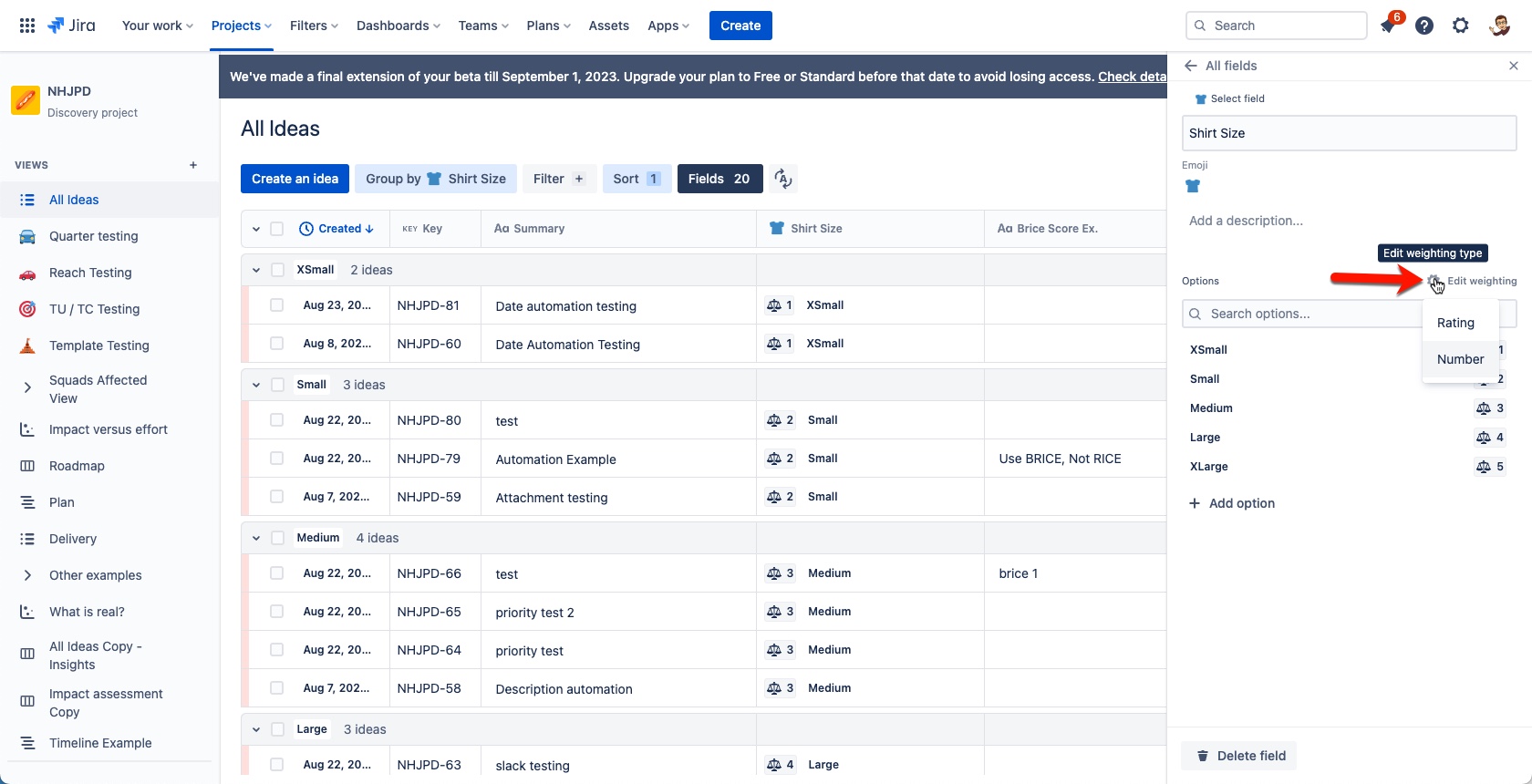Change the shirt emoji for field
Viewport: 1532px width, 784px height.
click(x=1193, y=186)
